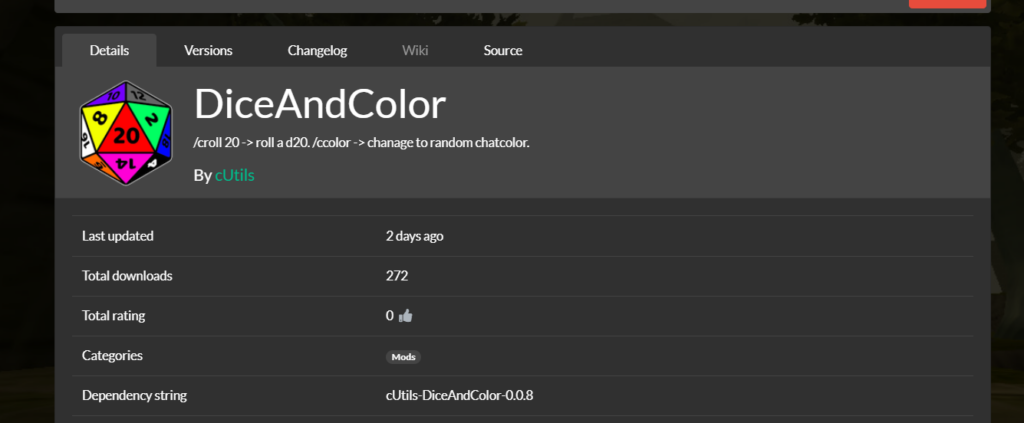
Task: Switch to the Versions tab
Action: 208,50
